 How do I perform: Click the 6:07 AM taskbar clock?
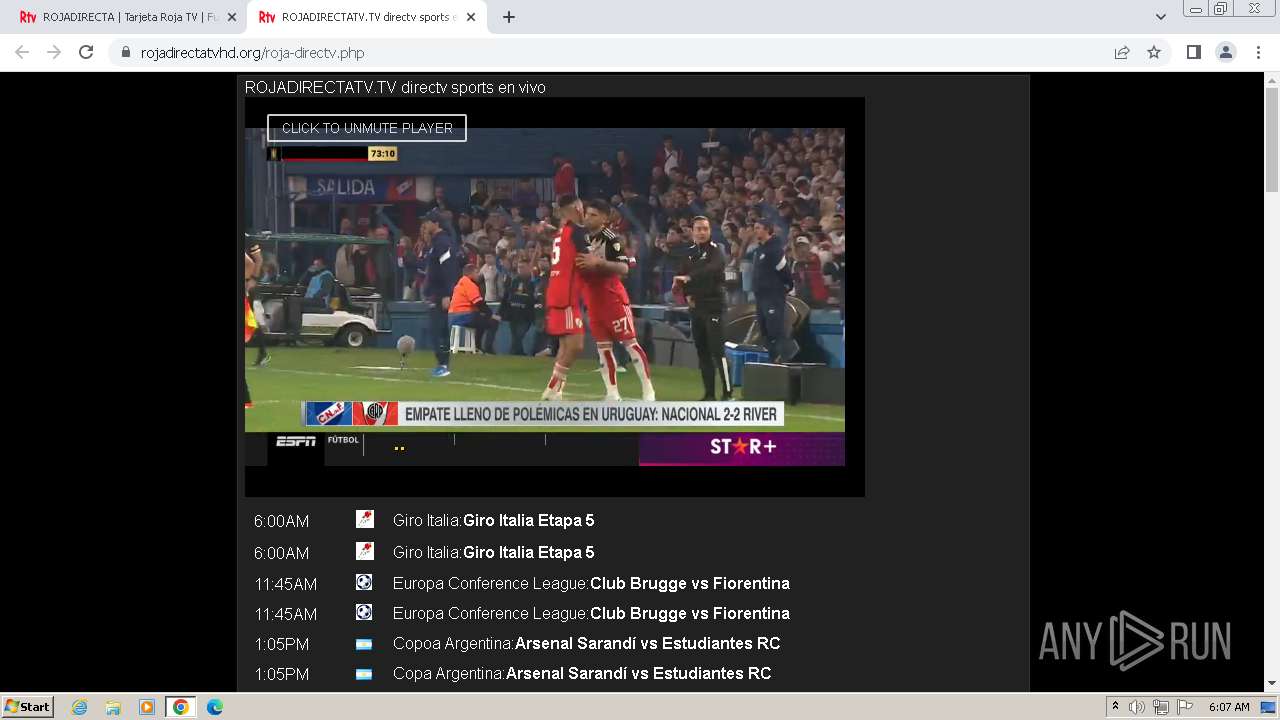pyautogui.click(x=1229, y=707)
